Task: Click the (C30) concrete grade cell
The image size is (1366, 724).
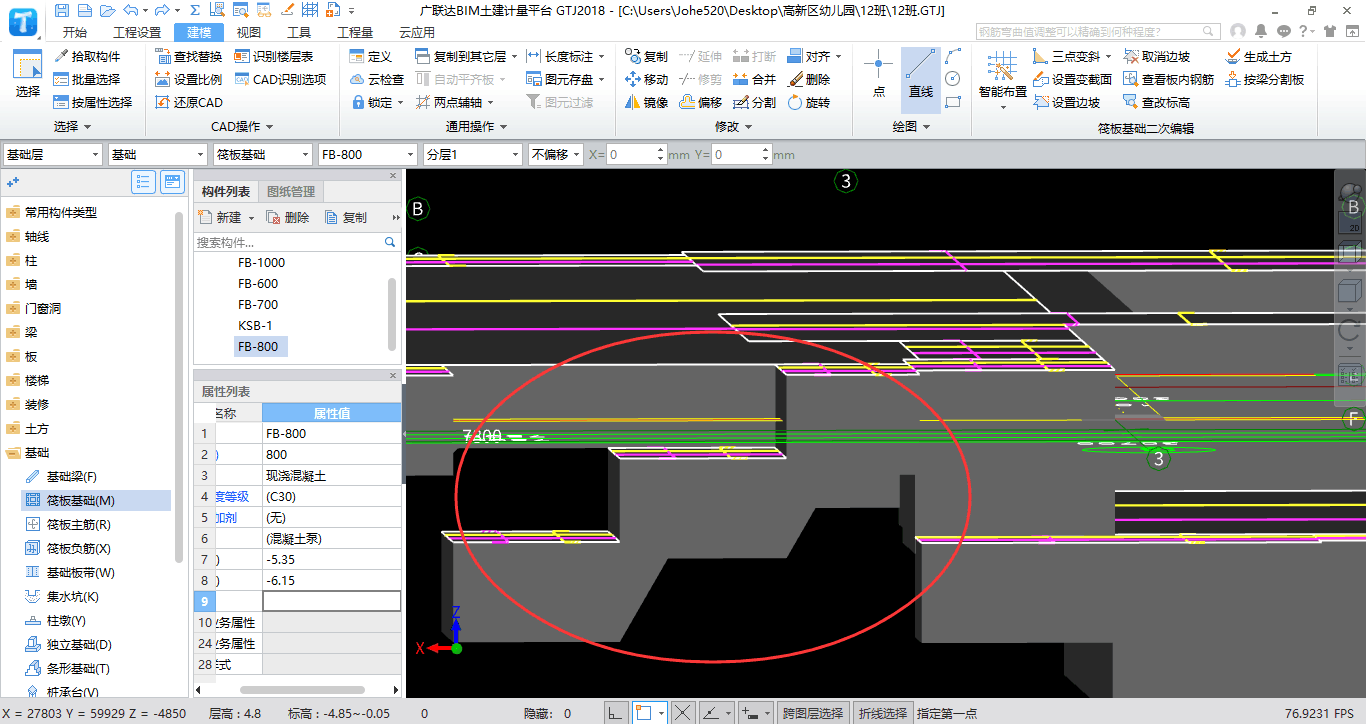Action: point(331,497)
